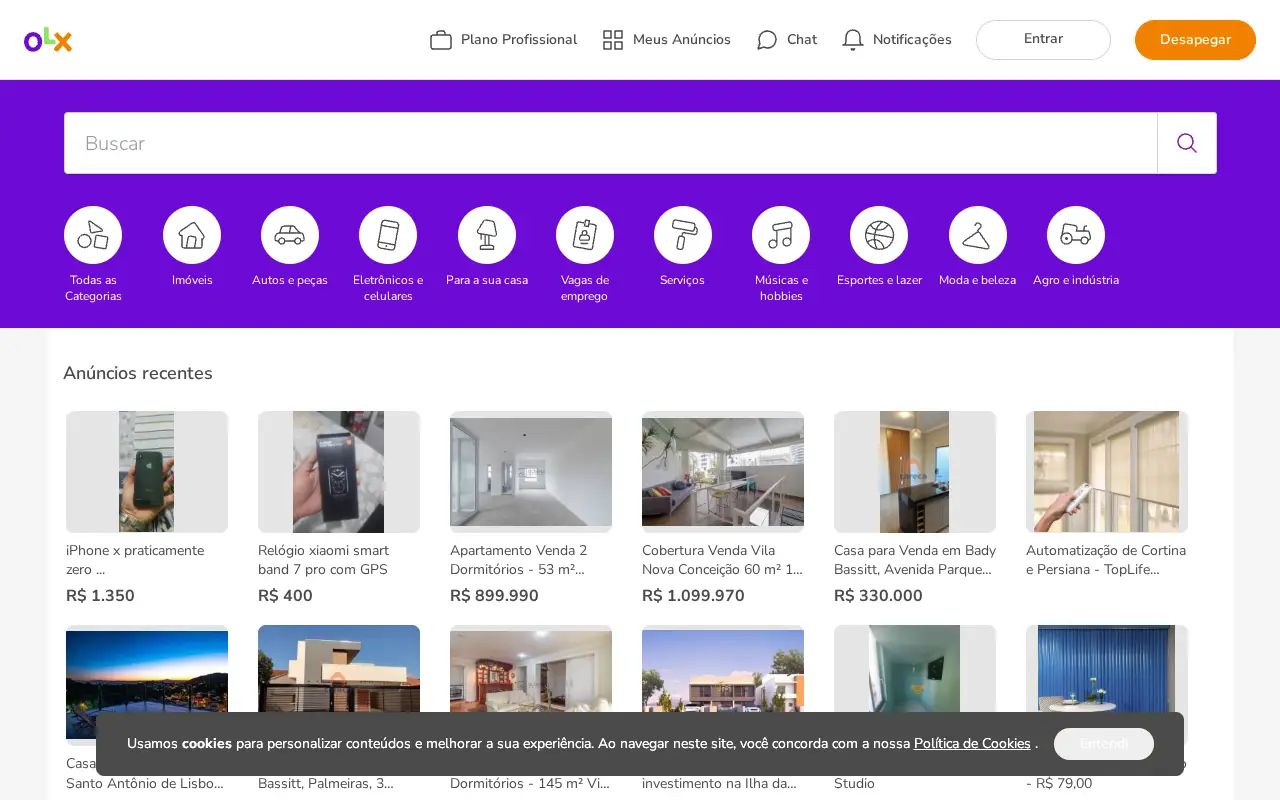Choose the Para a sua casa lamp icon

[487, 235]
